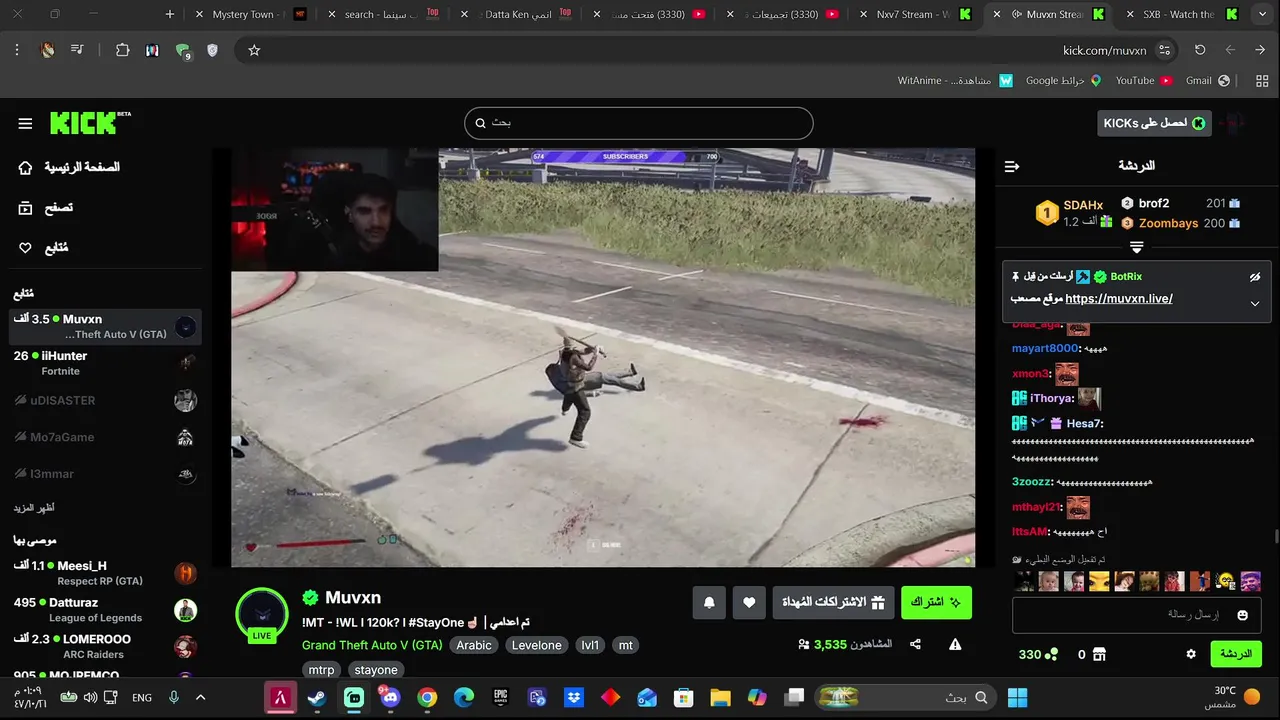This screenshot has height=720, width=1280.
Task: Open the l3mmar channel
Action: pos(105,474)
